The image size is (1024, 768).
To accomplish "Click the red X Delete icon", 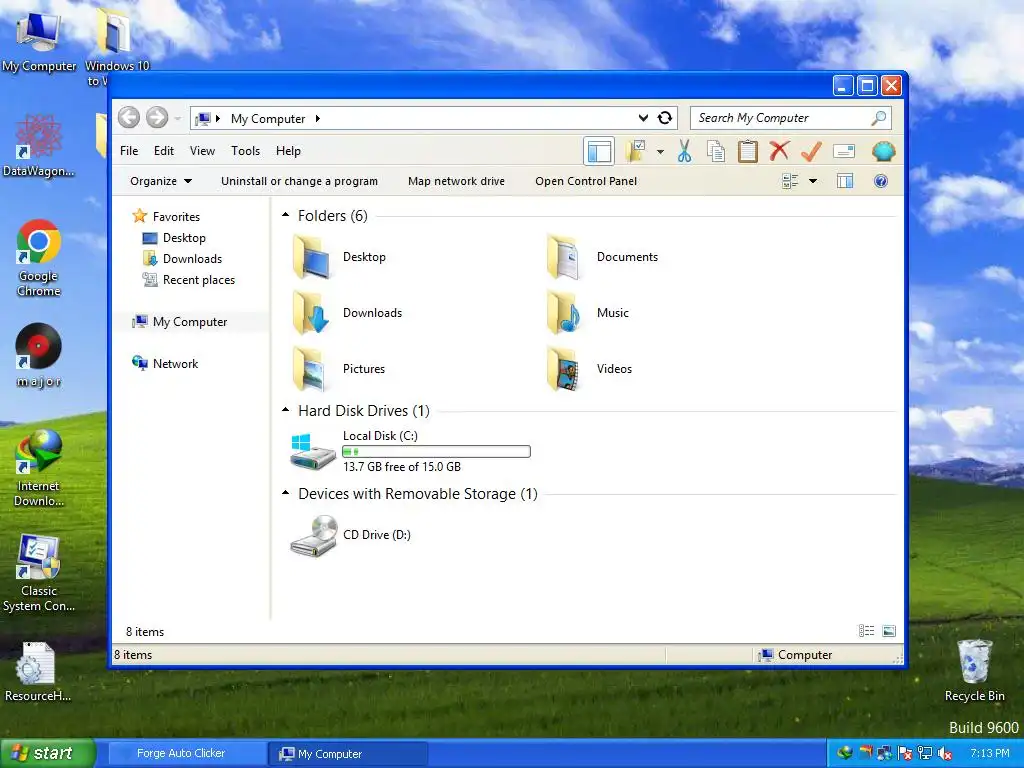I will [x=779, y=151].
